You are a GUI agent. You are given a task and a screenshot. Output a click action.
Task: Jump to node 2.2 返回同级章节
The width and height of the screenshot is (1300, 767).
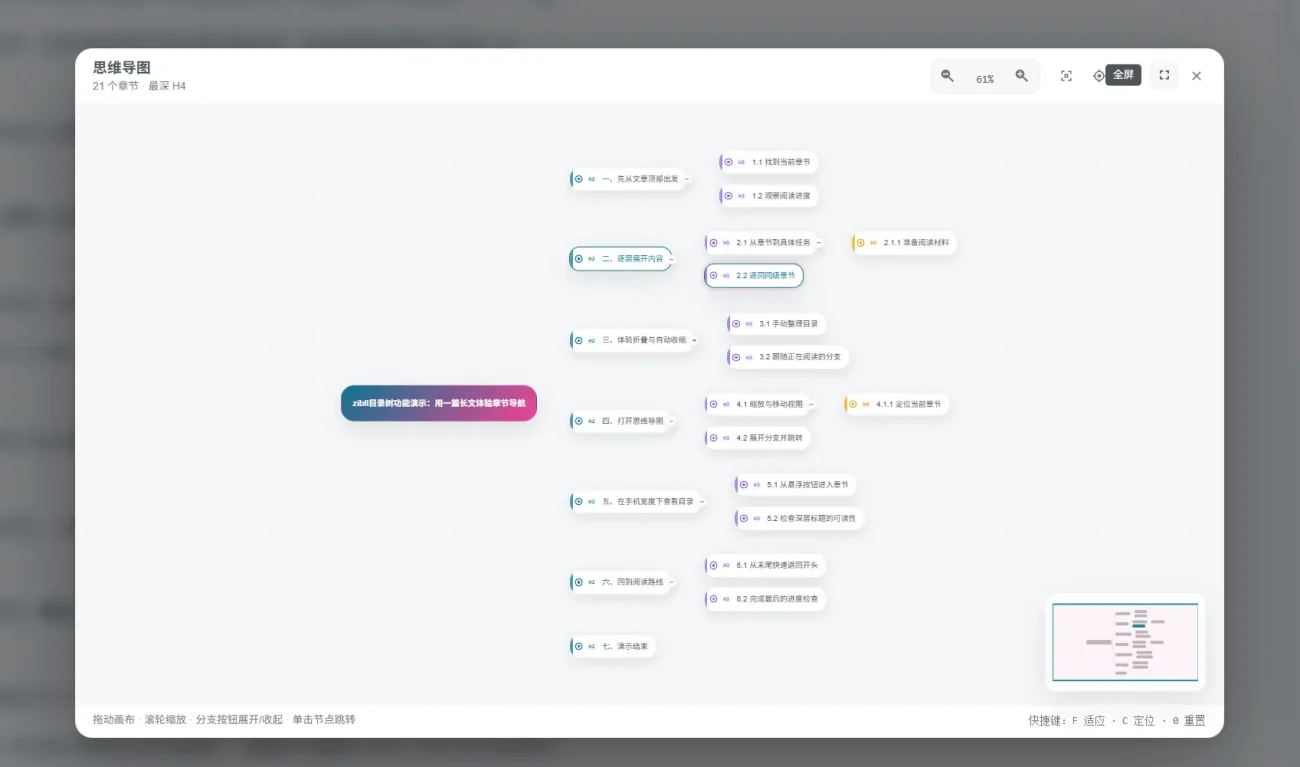[754, 275]
